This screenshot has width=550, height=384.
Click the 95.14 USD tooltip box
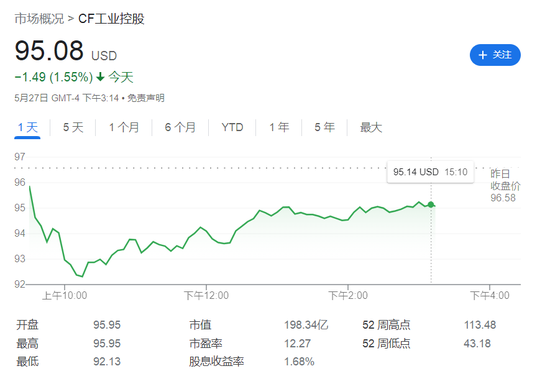(430, 172)
